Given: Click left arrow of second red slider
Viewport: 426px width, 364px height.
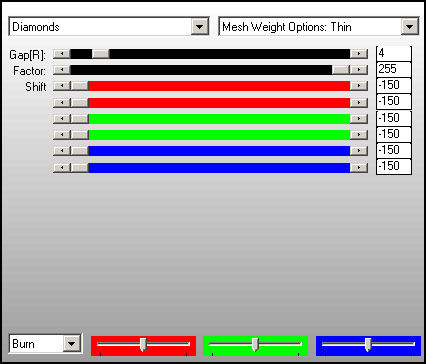Looking at the screenshot, I should [62, 102].
